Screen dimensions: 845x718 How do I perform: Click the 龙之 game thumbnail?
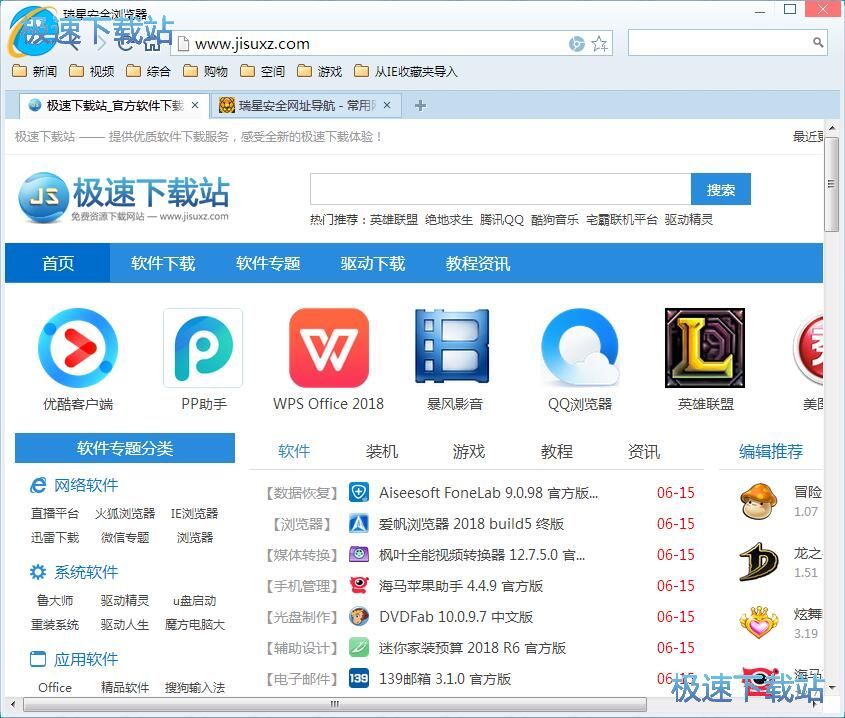click(759, 562)
